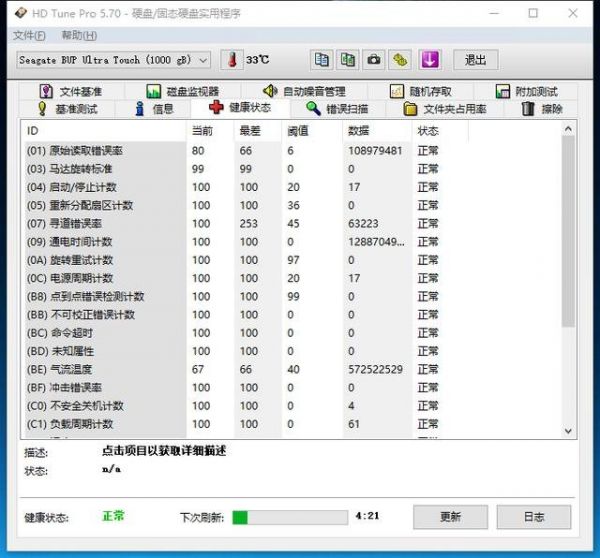Open the Seagate BUP Ultra Touch drive dropdown

coord(113,60)
